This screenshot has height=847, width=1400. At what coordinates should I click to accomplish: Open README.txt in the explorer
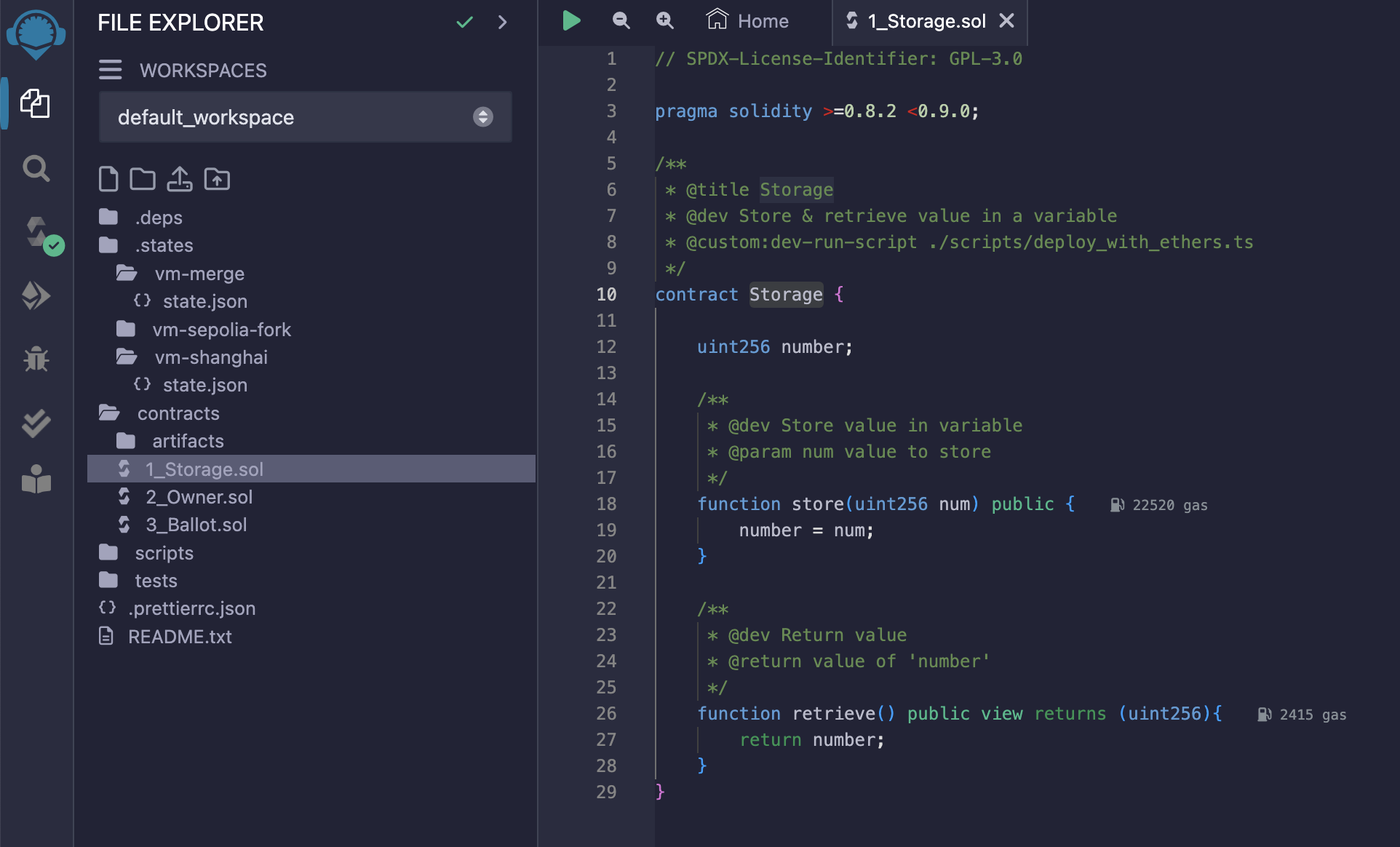[180, 637]
